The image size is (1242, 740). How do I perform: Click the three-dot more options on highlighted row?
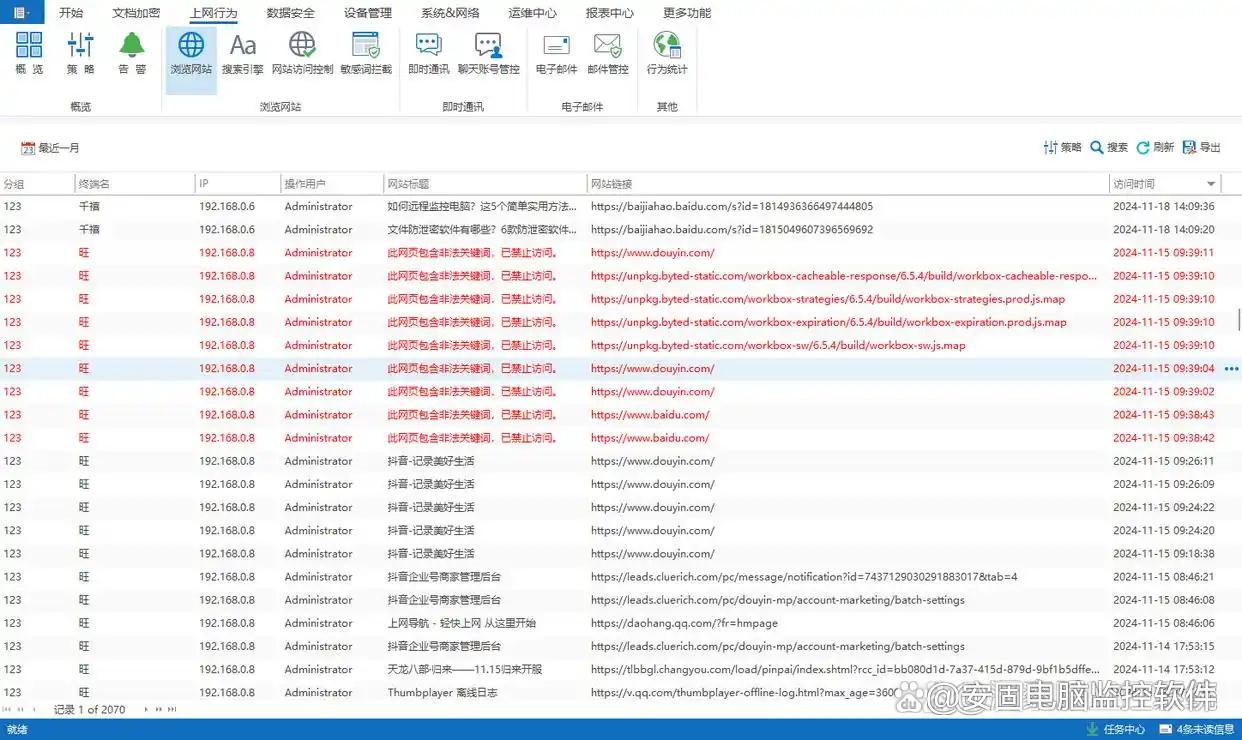pos(1231,369)
